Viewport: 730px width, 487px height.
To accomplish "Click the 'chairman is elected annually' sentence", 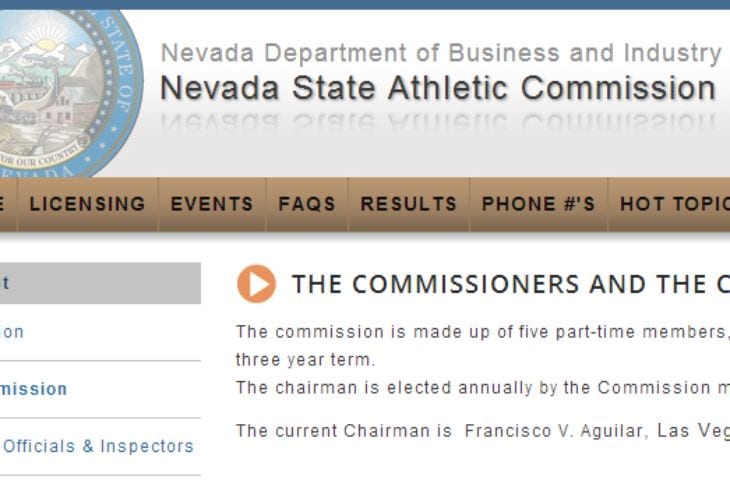I will point(482,388).
